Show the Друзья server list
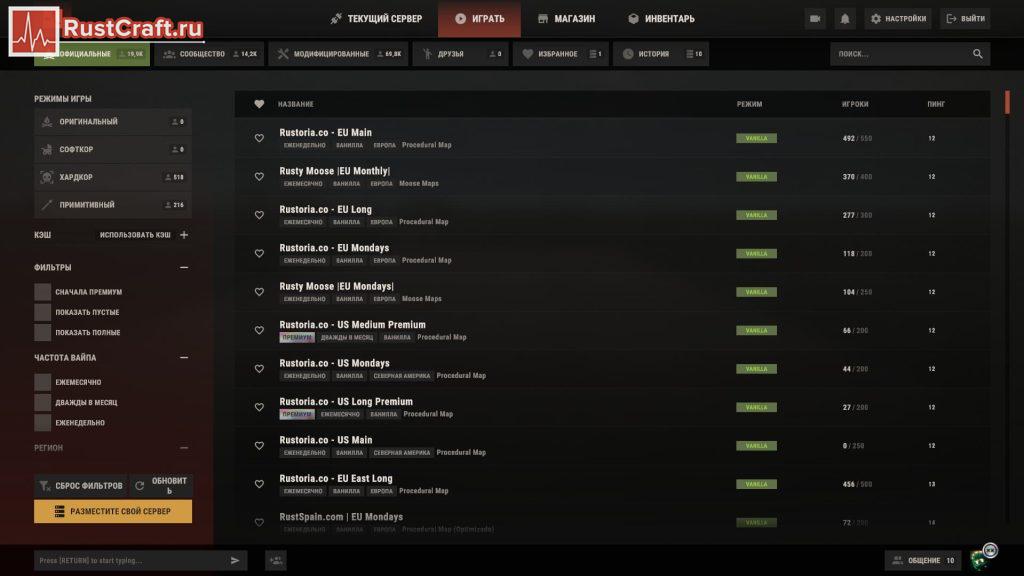1024x576 pixels. (461, 54)
